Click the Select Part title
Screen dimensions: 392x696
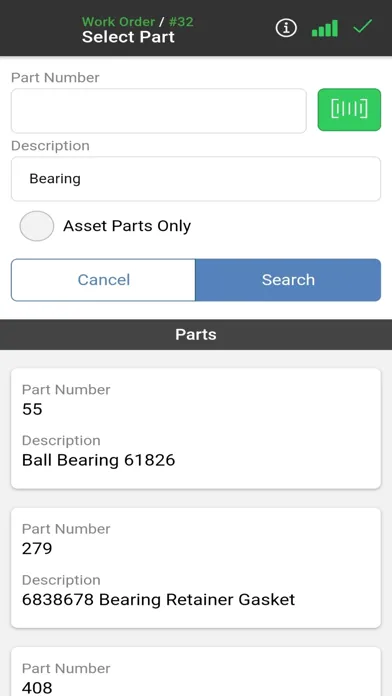(128, 37)
